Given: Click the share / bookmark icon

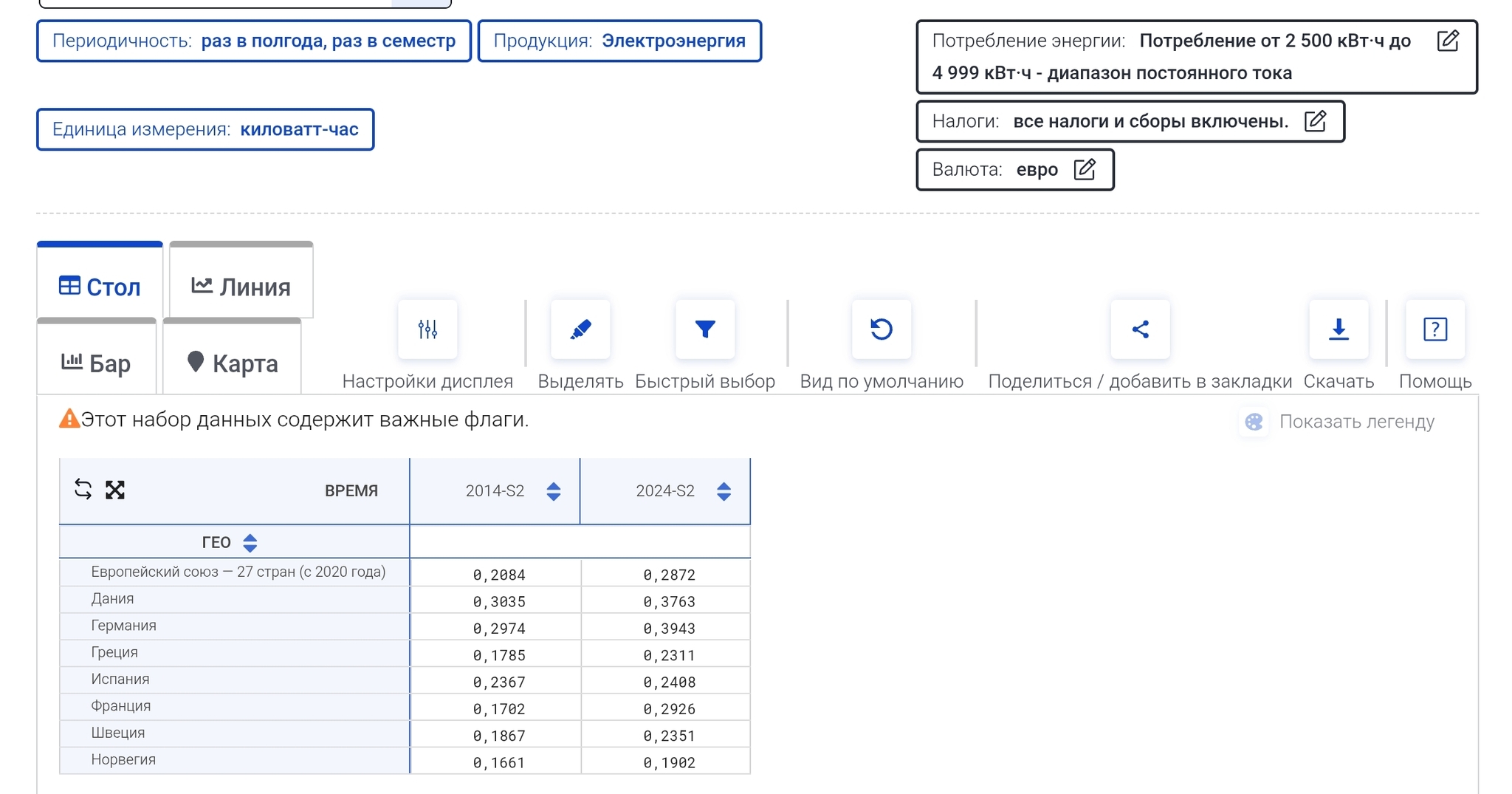Looking at the screenshot, I should pos(1140,329).
